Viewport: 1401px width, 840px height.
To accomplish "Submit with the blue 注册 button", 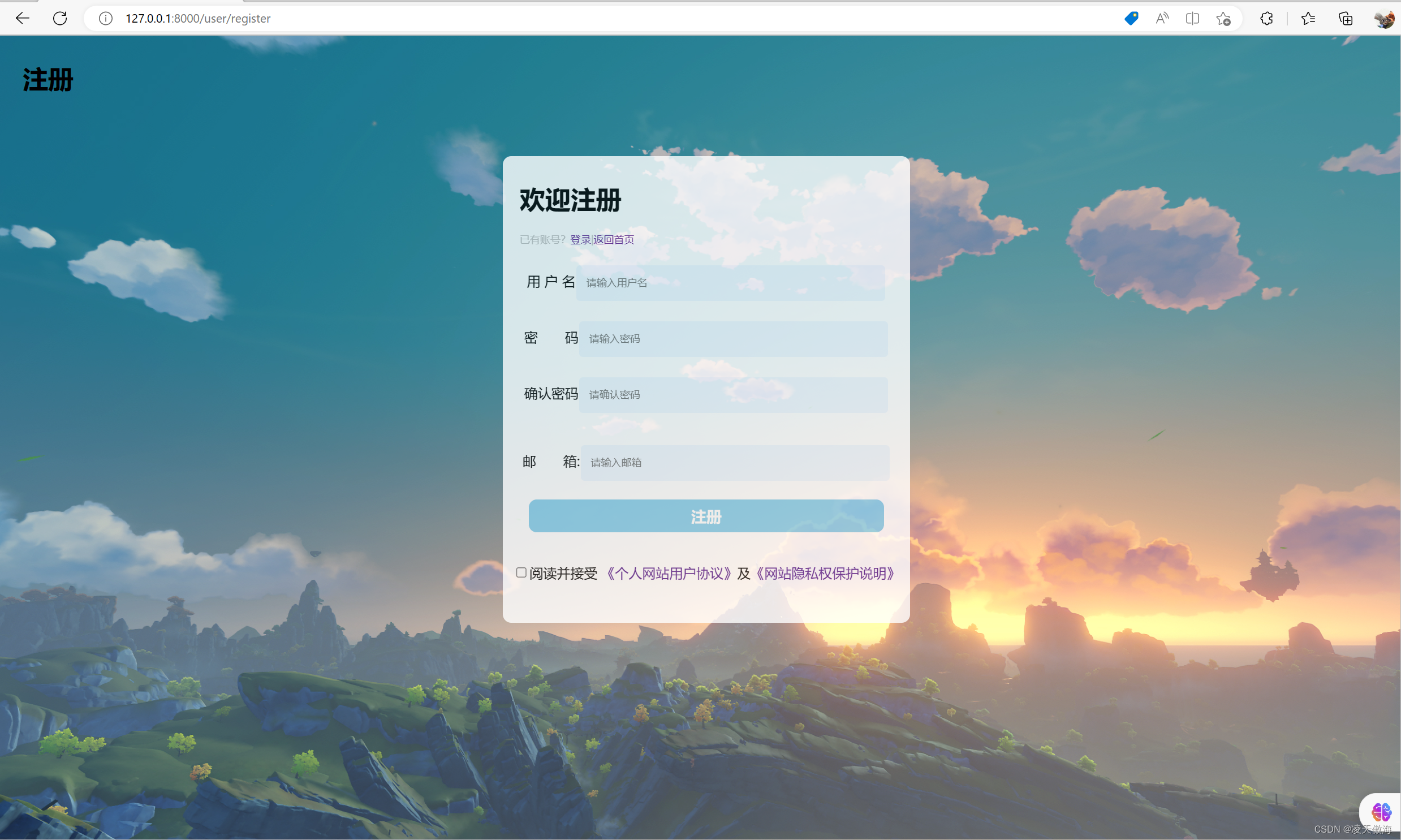I will (706, 516).
